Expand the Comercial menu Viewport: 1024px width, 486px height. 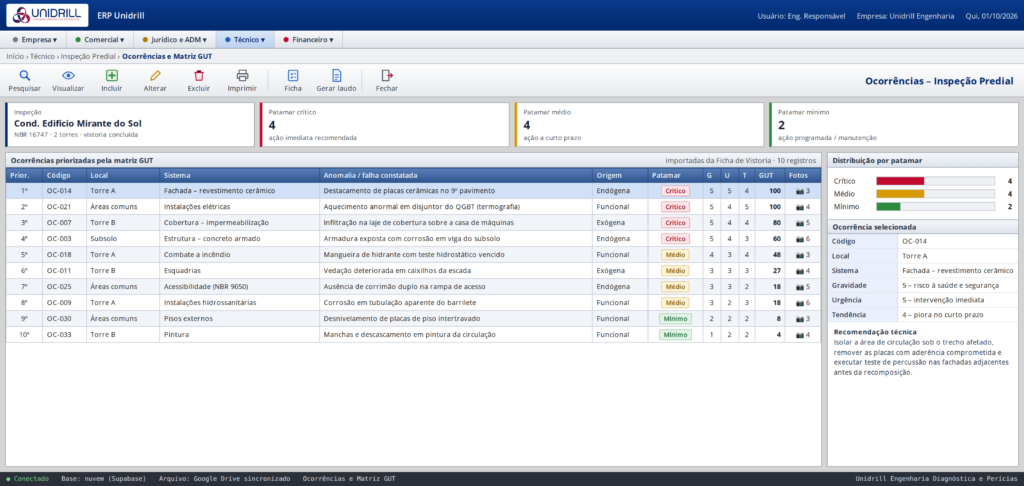(x=99, y=40)
